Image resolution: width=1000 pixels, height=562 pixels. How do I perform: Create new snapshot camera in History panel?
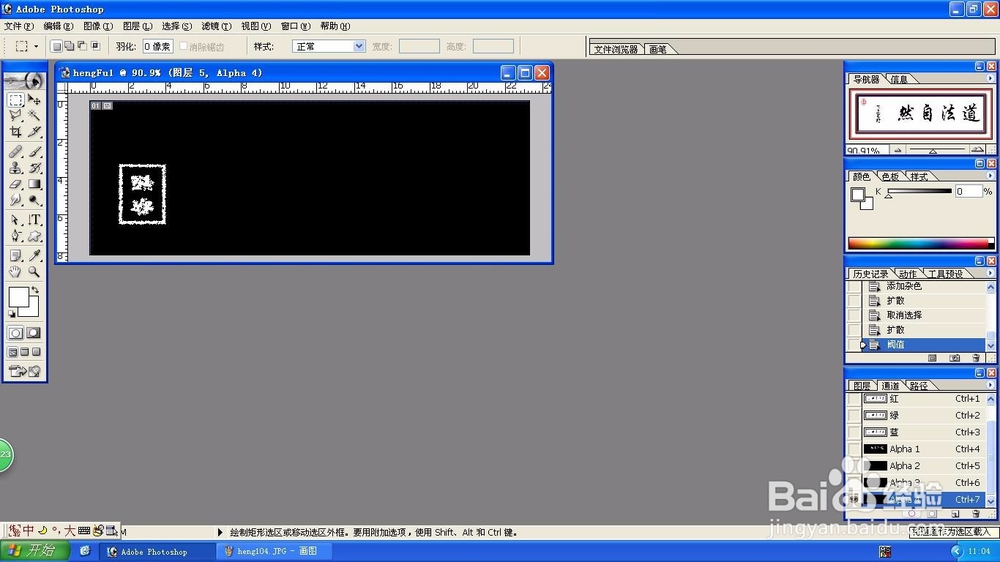pyautogui.click(x=954, y=359)
